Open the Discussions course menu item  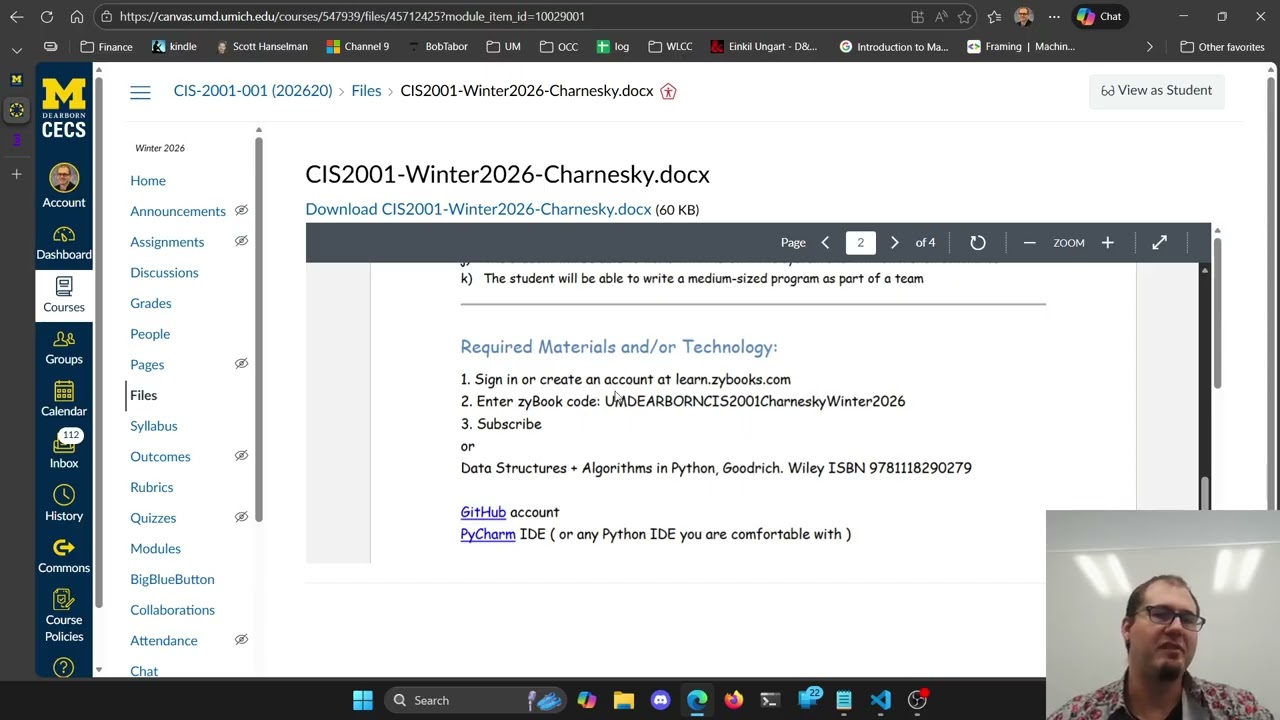tap(164, 272)
